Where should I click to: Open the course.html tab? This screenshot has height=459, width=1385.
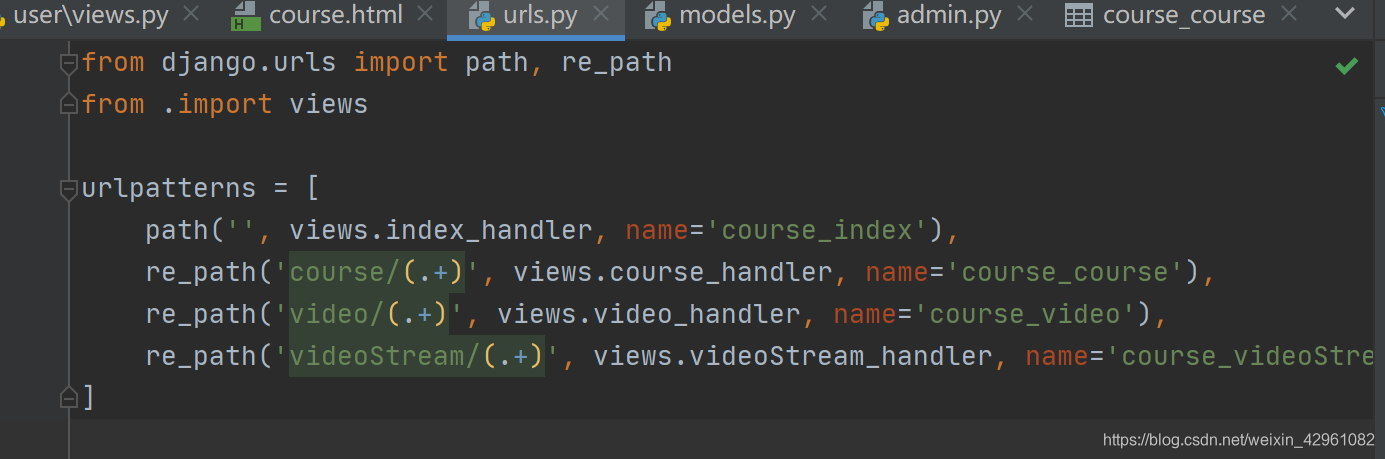(336, 15)
